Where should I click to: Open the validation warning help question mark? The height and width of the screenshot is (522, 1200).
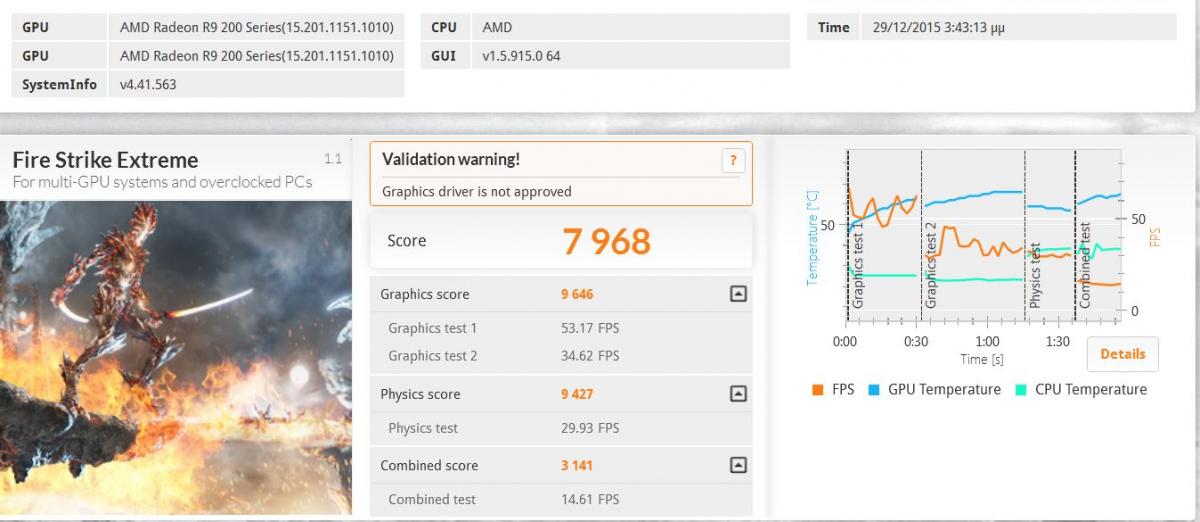click(733, 160)
